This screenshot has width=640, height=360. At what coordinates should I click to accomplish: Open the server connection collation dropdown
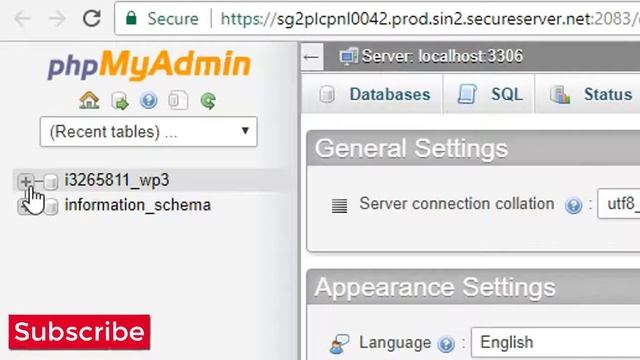coord(619,204)
